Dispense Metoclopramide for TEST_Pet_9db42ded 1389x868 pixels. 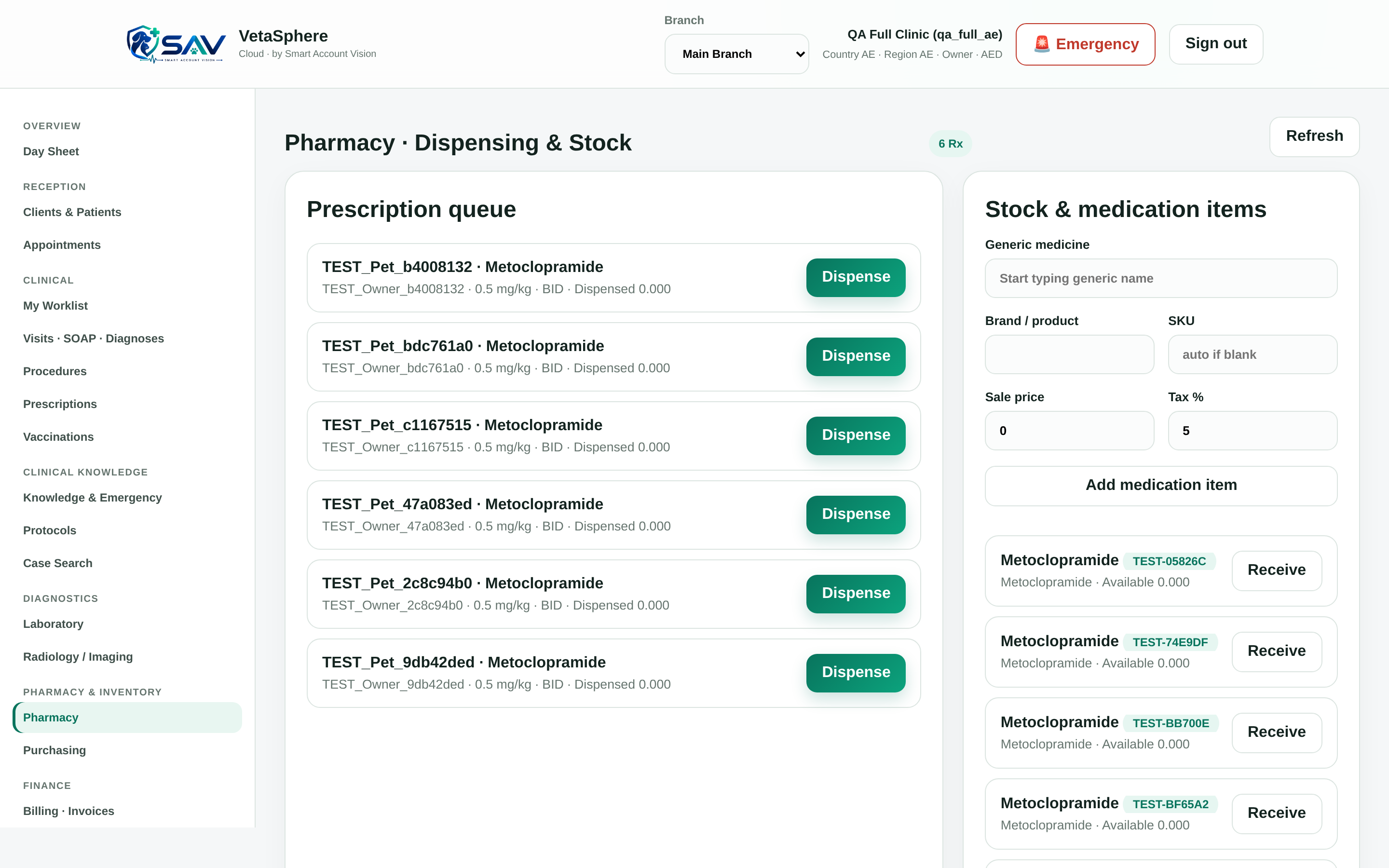point(856,673)
